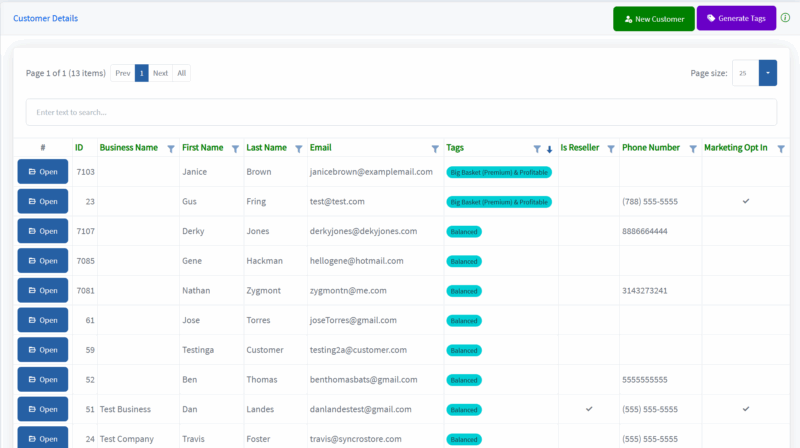Screen dimensions: 800x448
Task: Click the Tags column filter icon
Action: coord(537,149)
